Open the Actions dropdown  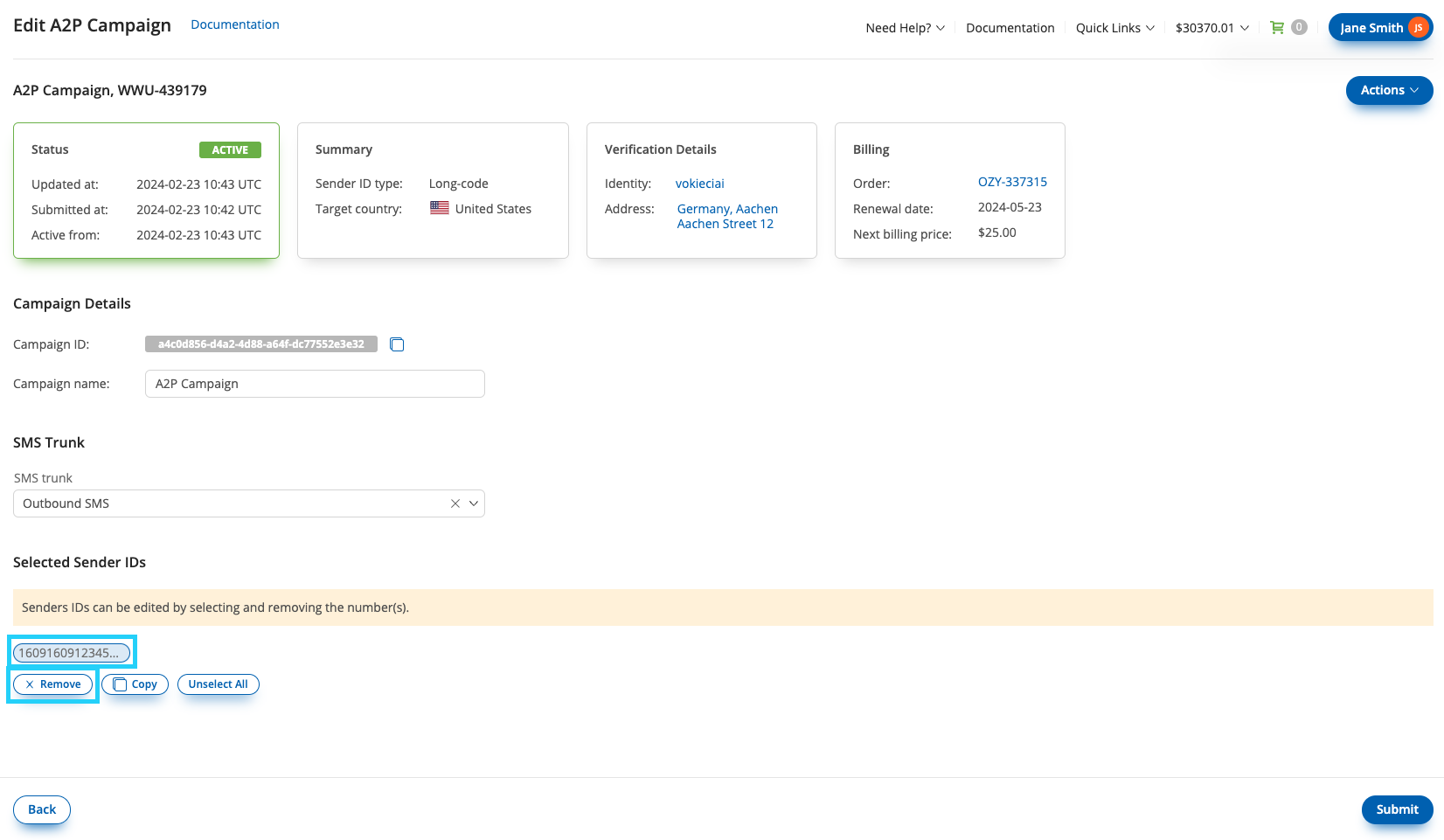[1389, 90]
